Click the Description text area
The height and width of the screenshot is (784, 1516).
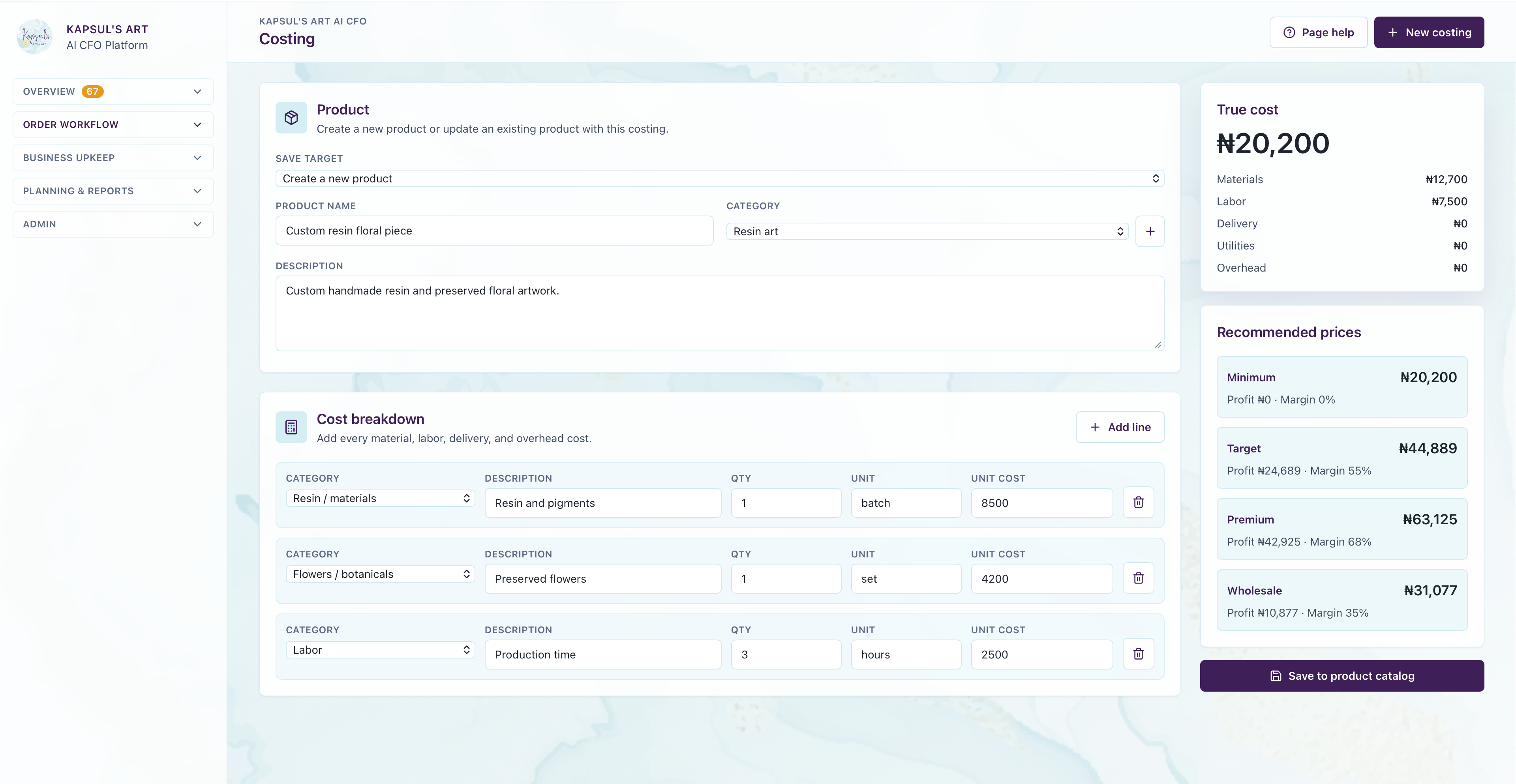pos(720,313)
